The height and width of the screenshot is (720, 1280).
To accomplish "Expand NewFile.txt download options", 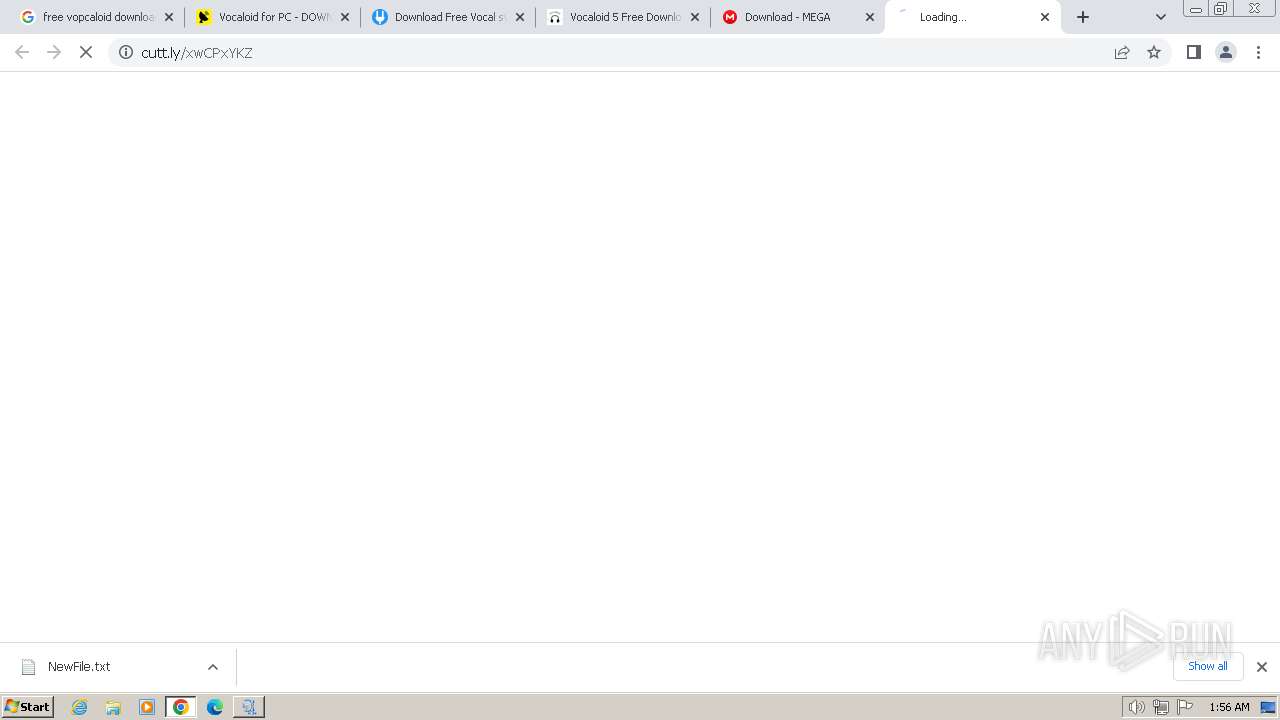I will click(x=213, y=667).
